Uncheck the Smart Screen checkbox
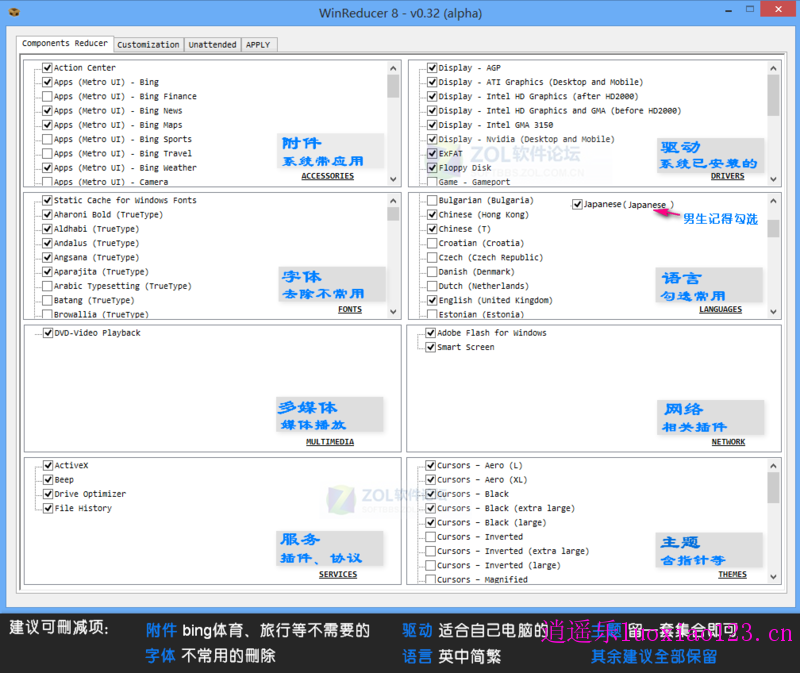The height and width of the screenshot is (673, 800). pos(431,347)
